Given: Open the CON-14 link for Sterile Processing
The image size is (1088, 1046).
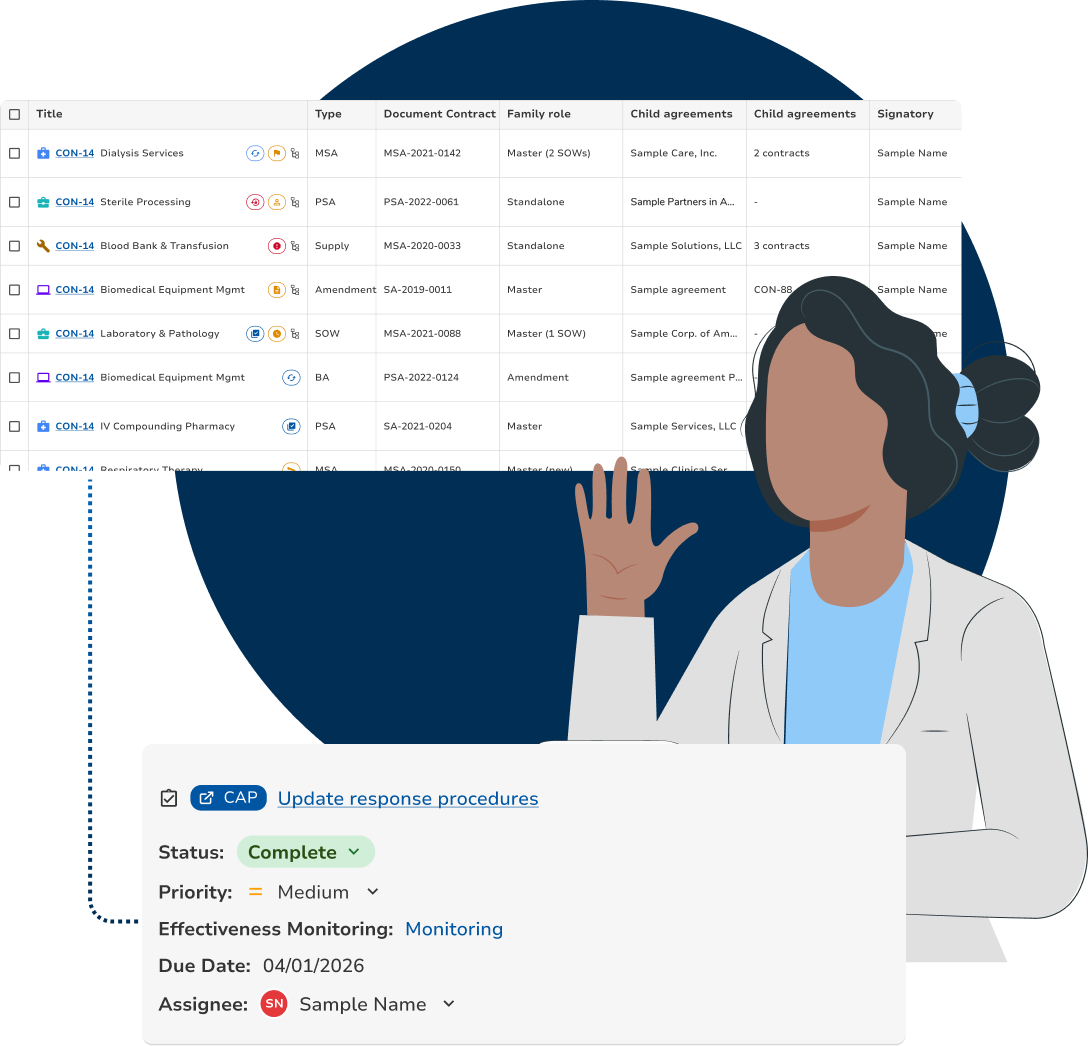Looking at the screenshot, I should (74, 202).
